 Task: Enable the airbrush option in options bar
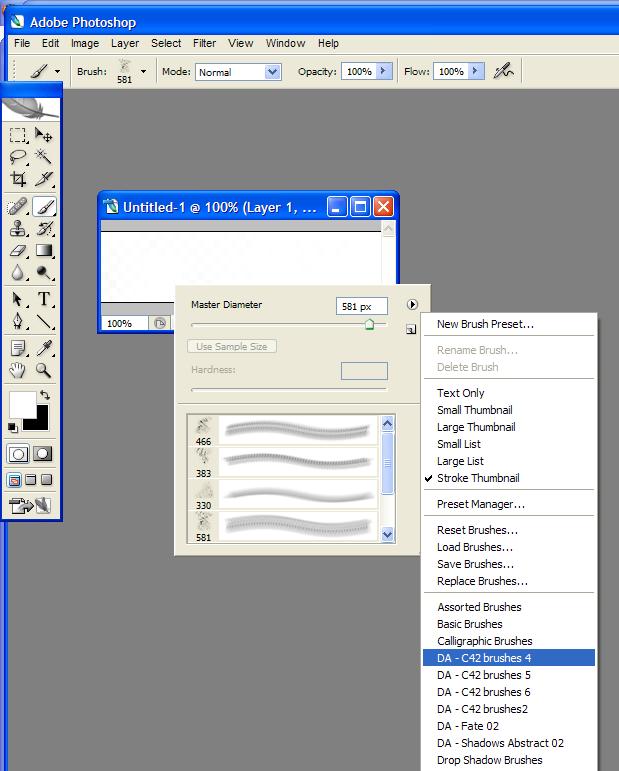[505, 71]
